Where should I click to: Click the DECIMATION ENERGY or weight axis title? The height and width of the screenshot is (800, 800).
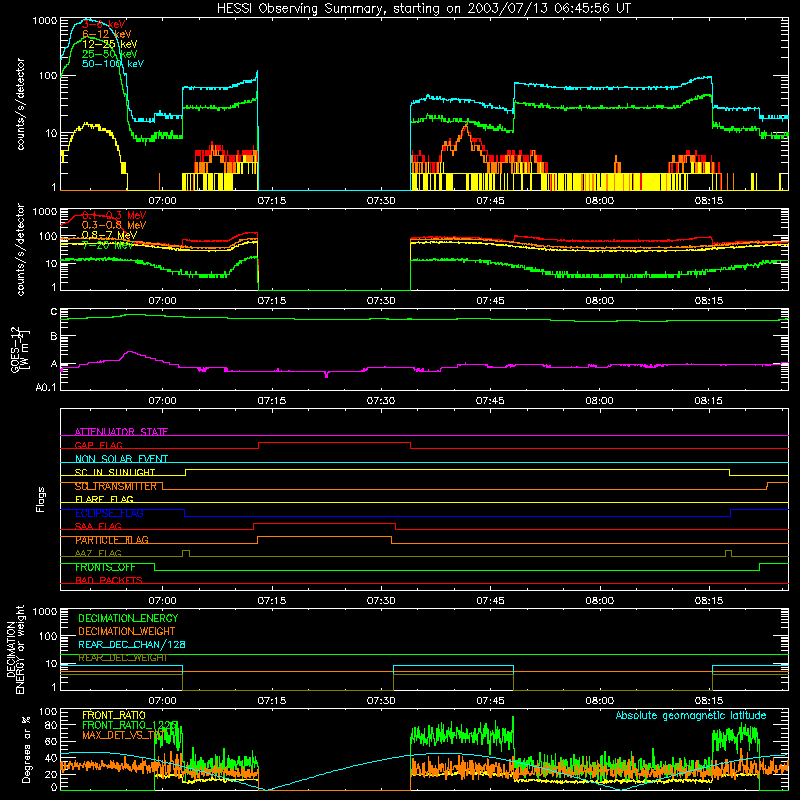pos(15,649)
